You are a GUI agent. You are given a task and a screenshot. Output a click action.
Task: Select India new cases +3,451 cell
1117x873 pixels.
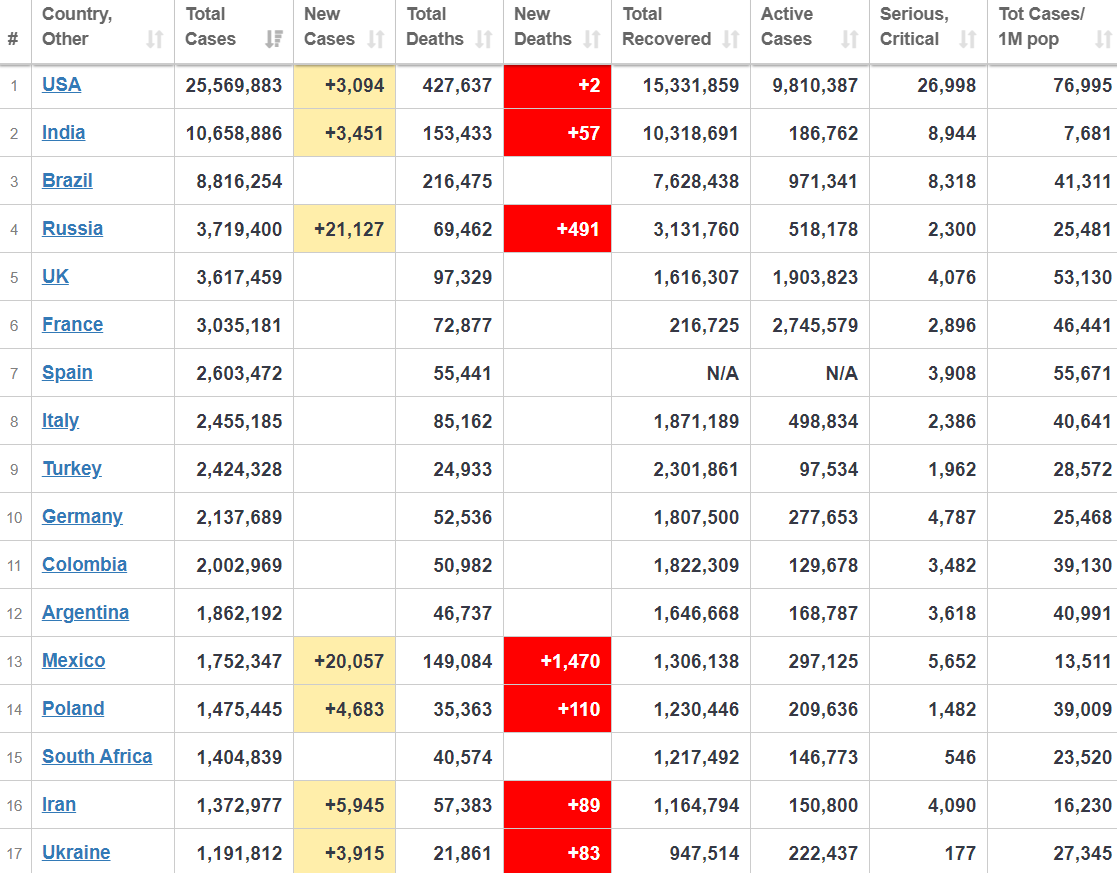click(345, 133)
